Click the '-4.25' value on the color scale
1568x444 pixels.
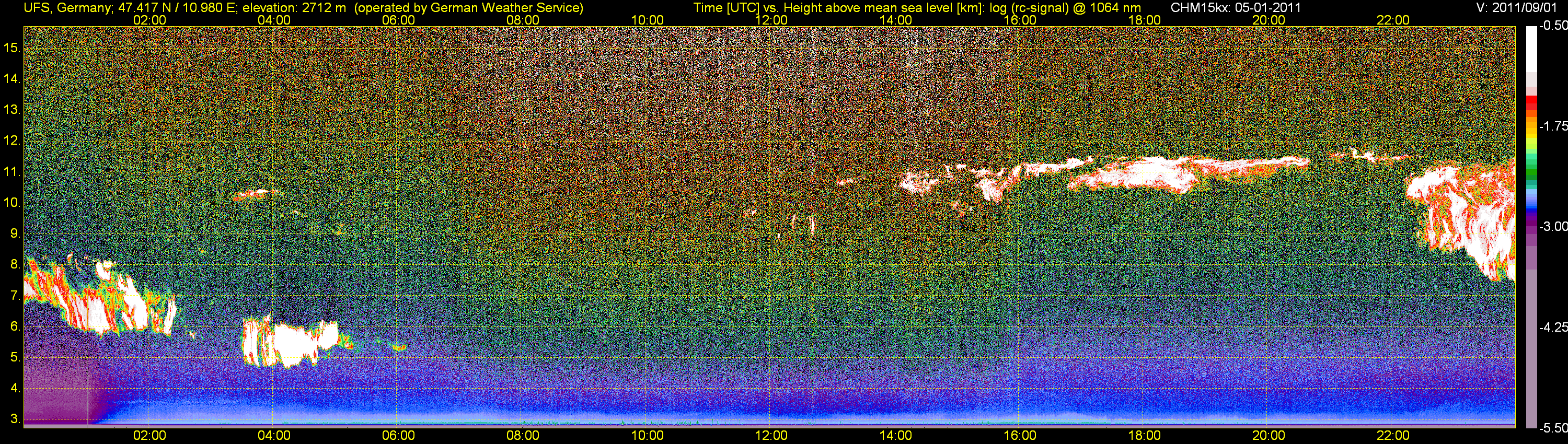click(1553, 327)
